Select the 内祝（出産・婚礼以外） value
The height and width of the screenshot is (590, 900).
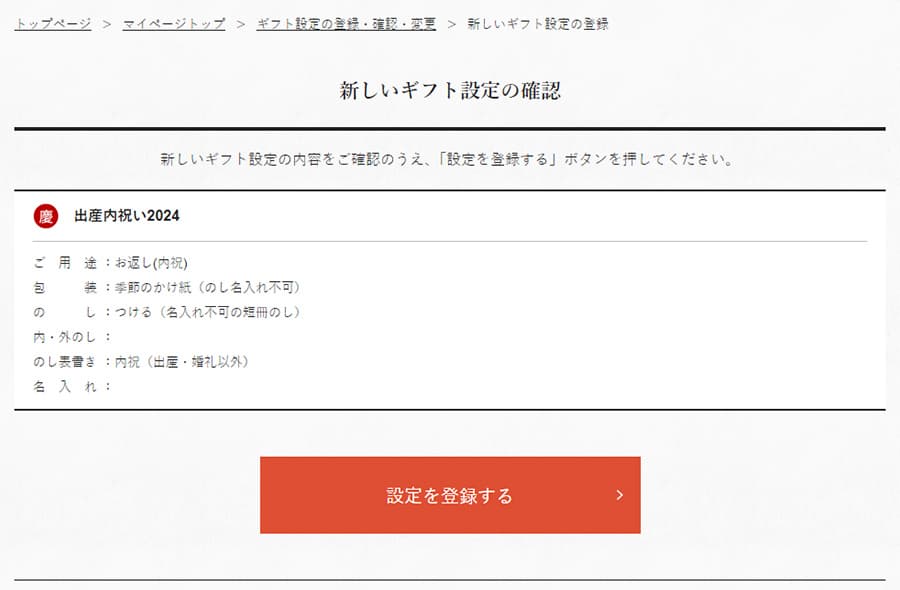click(181, 362)
